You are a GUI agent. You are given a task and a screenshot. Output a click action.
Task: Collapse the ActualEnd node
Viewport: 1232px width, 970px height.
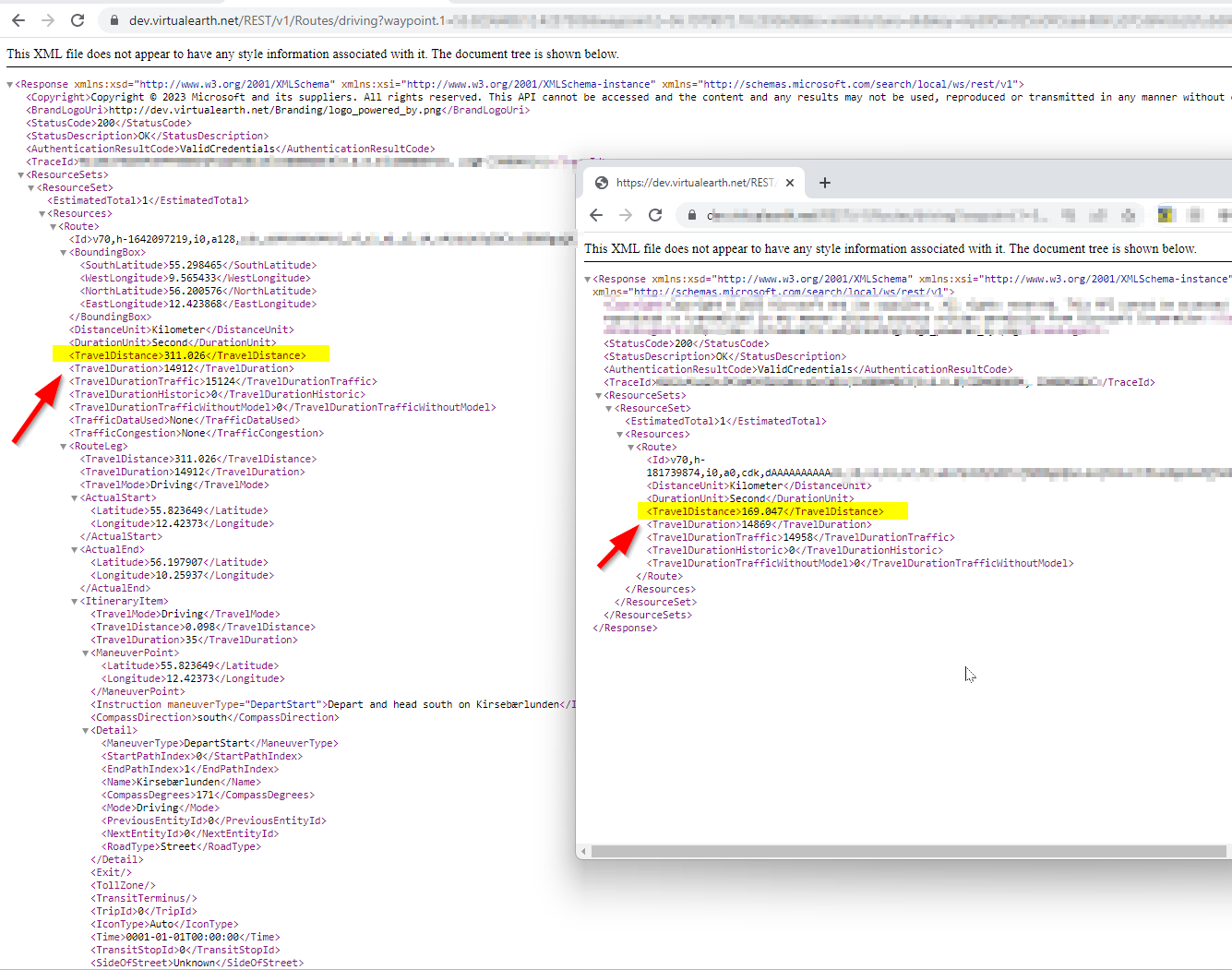click(75, 550)
